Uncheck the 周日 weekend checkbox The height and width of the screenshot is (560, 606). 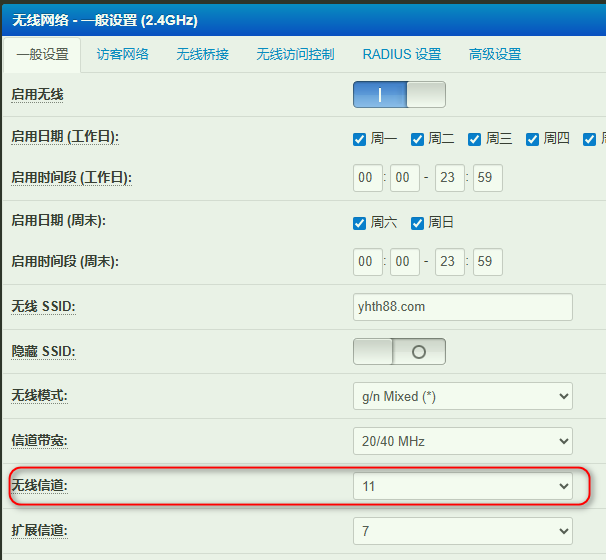pos(418,223)
